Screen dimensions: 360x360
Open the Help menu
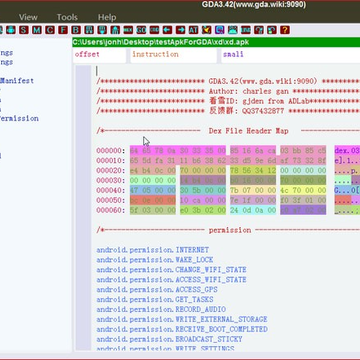pyautogui.click(x=107, y=17)
